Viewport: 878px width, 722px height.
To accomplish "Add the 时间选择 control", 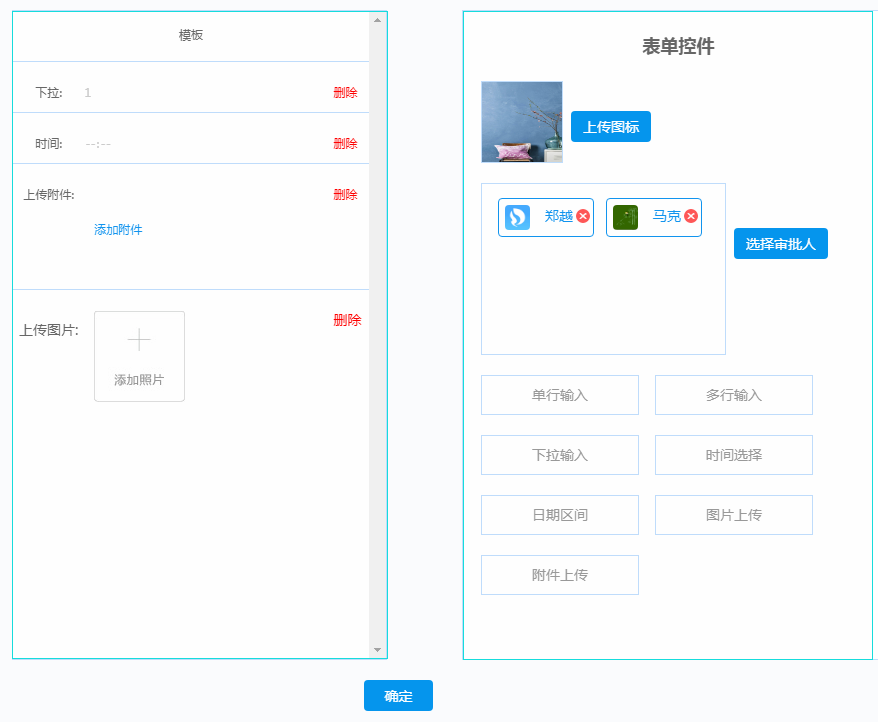I will pos(733,455).
